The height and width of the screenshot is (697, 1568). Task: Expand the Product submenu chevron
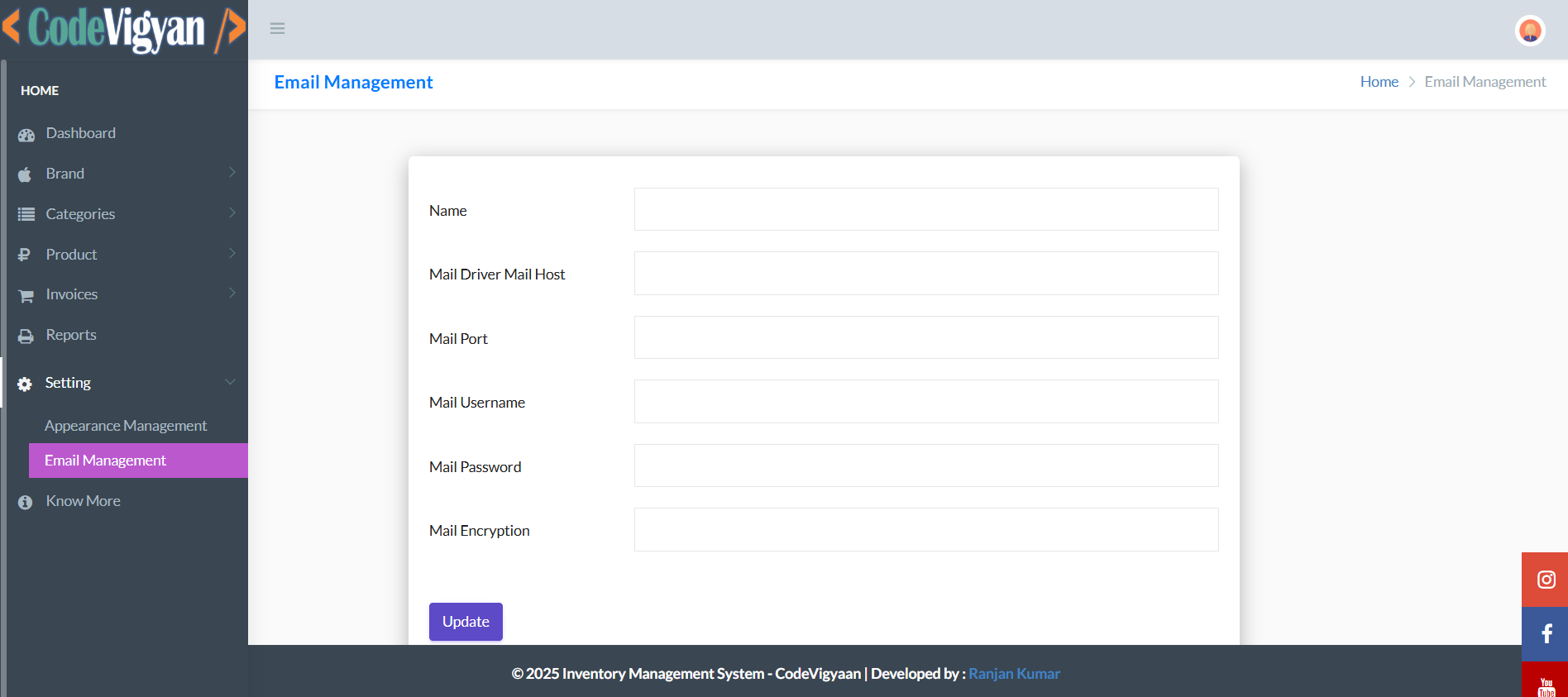232,254
